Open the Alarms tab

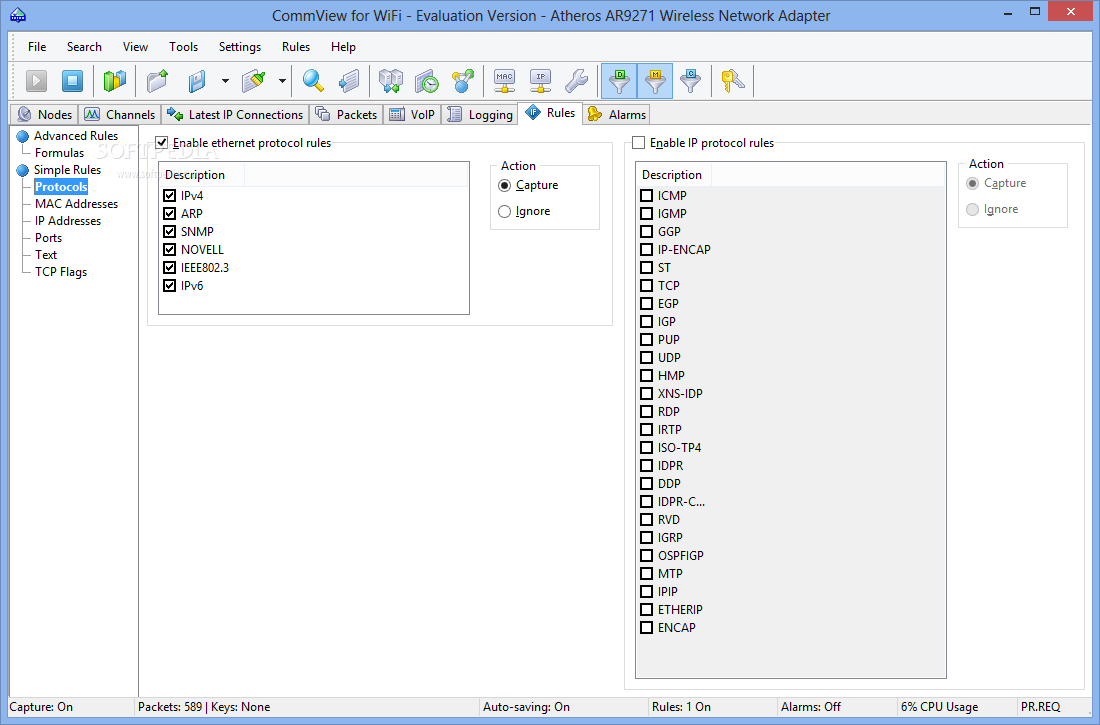pyautogui.click(x=617, y=114)
